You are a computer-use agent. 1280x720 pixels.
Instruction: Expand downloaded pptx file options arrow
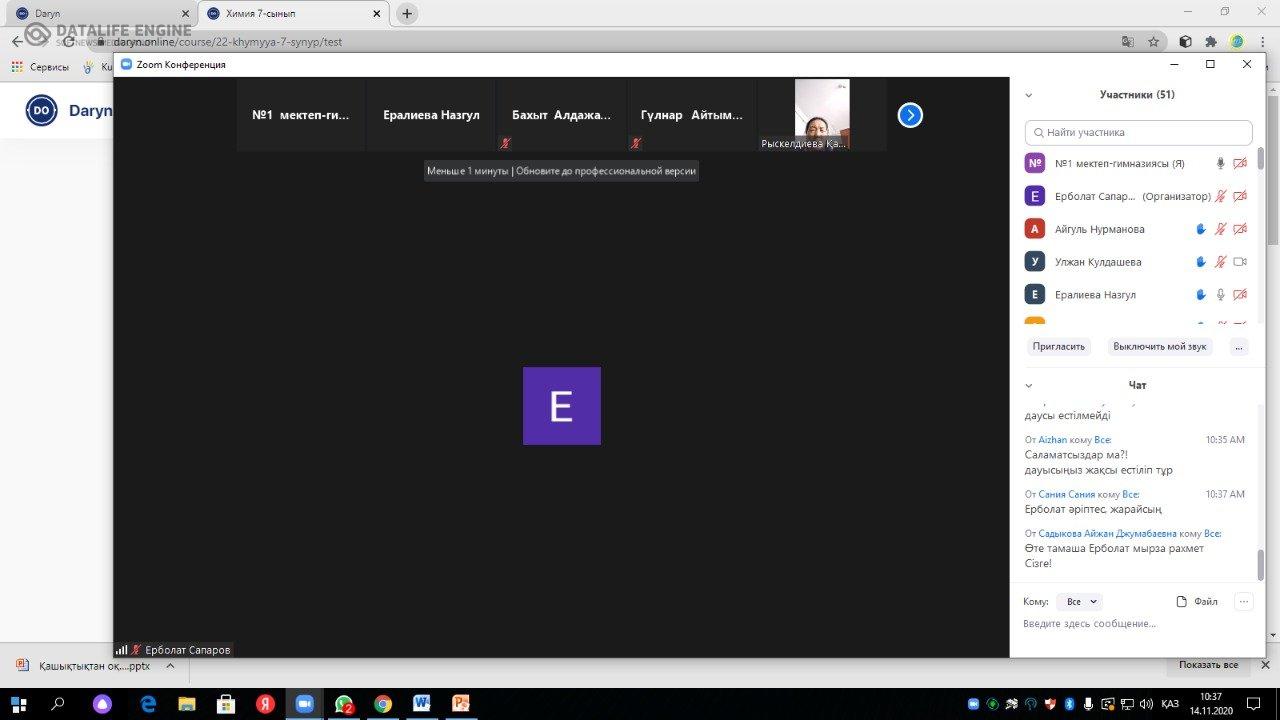[x=169, y=665]
